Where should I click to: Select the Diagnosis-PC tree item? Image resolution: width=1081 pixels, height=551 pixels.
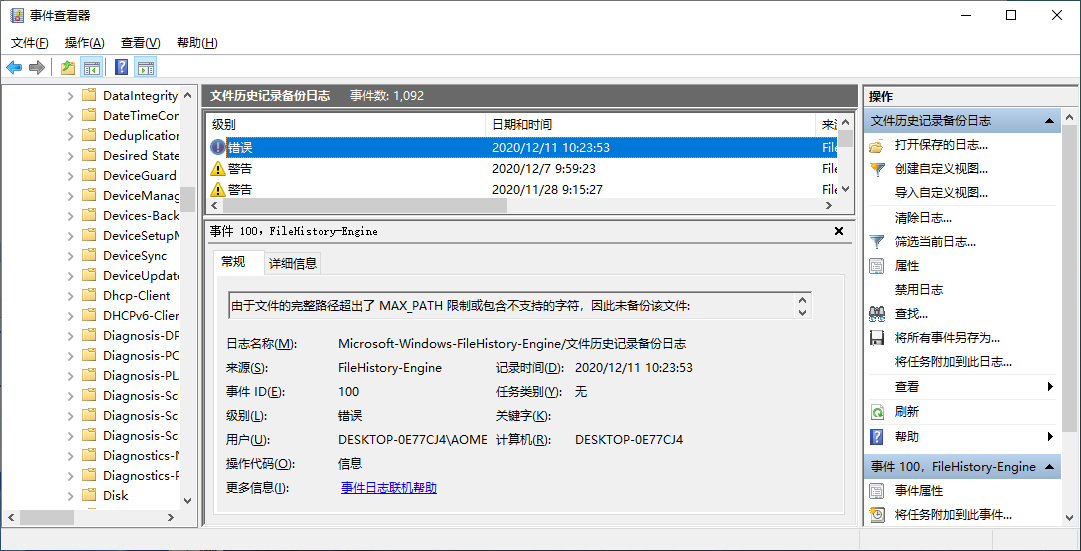click(x=141, y=356)
